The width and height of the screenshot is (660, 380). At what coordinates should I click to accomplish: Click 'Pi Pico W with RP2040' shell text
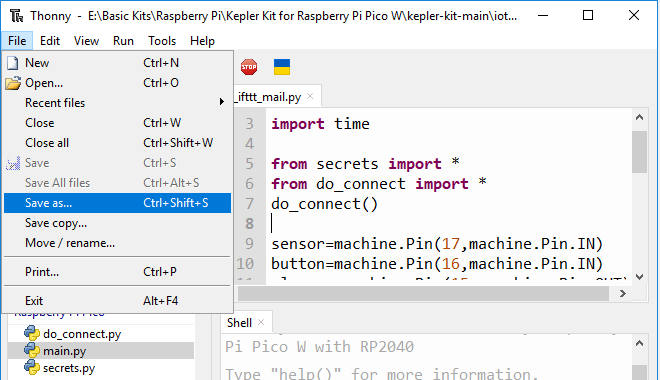click(319, 347)
